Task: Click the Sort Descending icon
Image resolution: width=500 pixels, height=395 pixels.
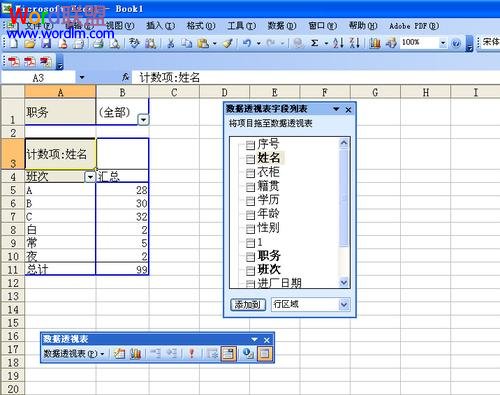Action: pos(354,43)
